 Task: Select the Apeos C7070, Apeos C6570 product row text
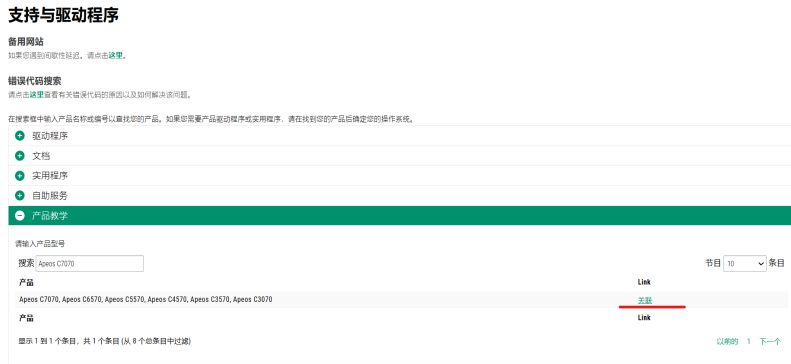point(146,299)
